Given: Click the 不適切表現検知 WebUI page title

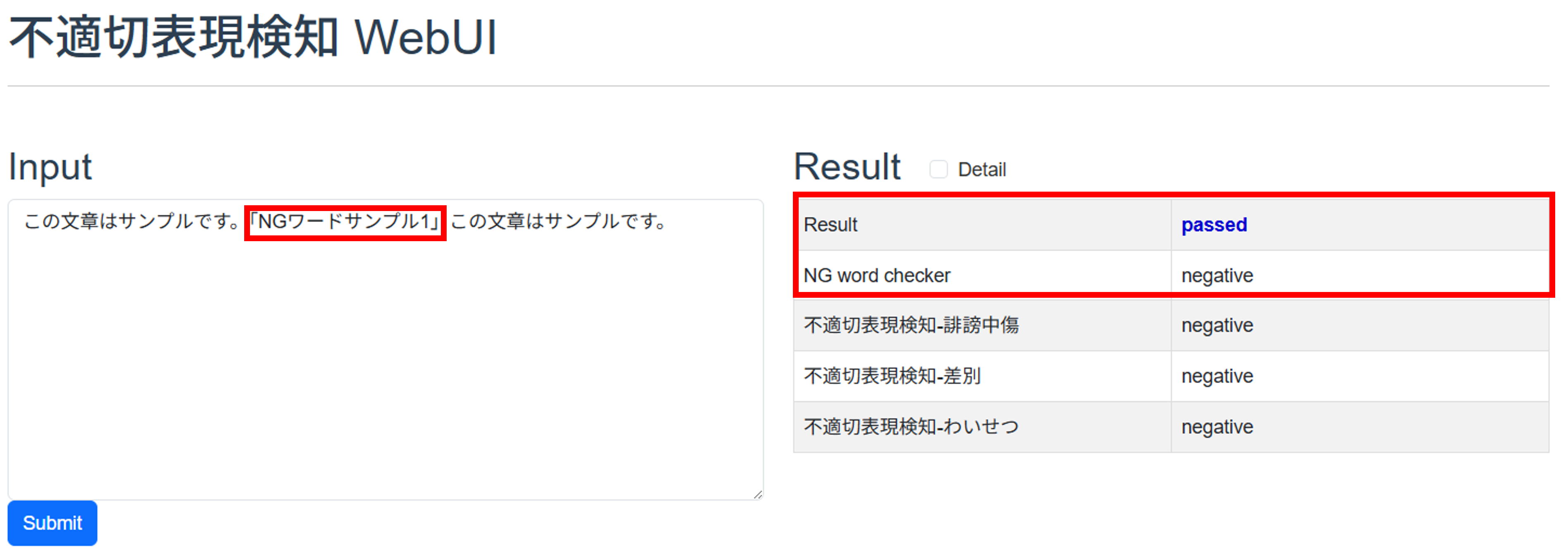Looking at the screenshot, I should coord(252,38).
